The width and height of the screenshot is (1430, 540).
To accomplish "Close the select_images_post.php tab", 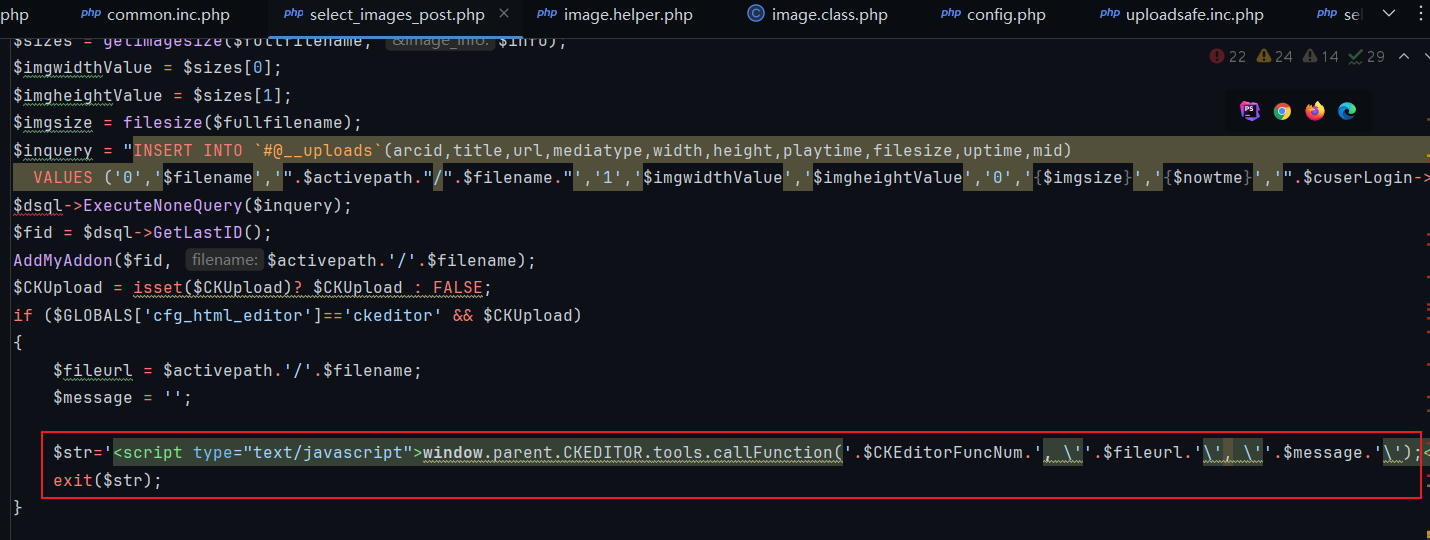I will (x=504, y=14).
